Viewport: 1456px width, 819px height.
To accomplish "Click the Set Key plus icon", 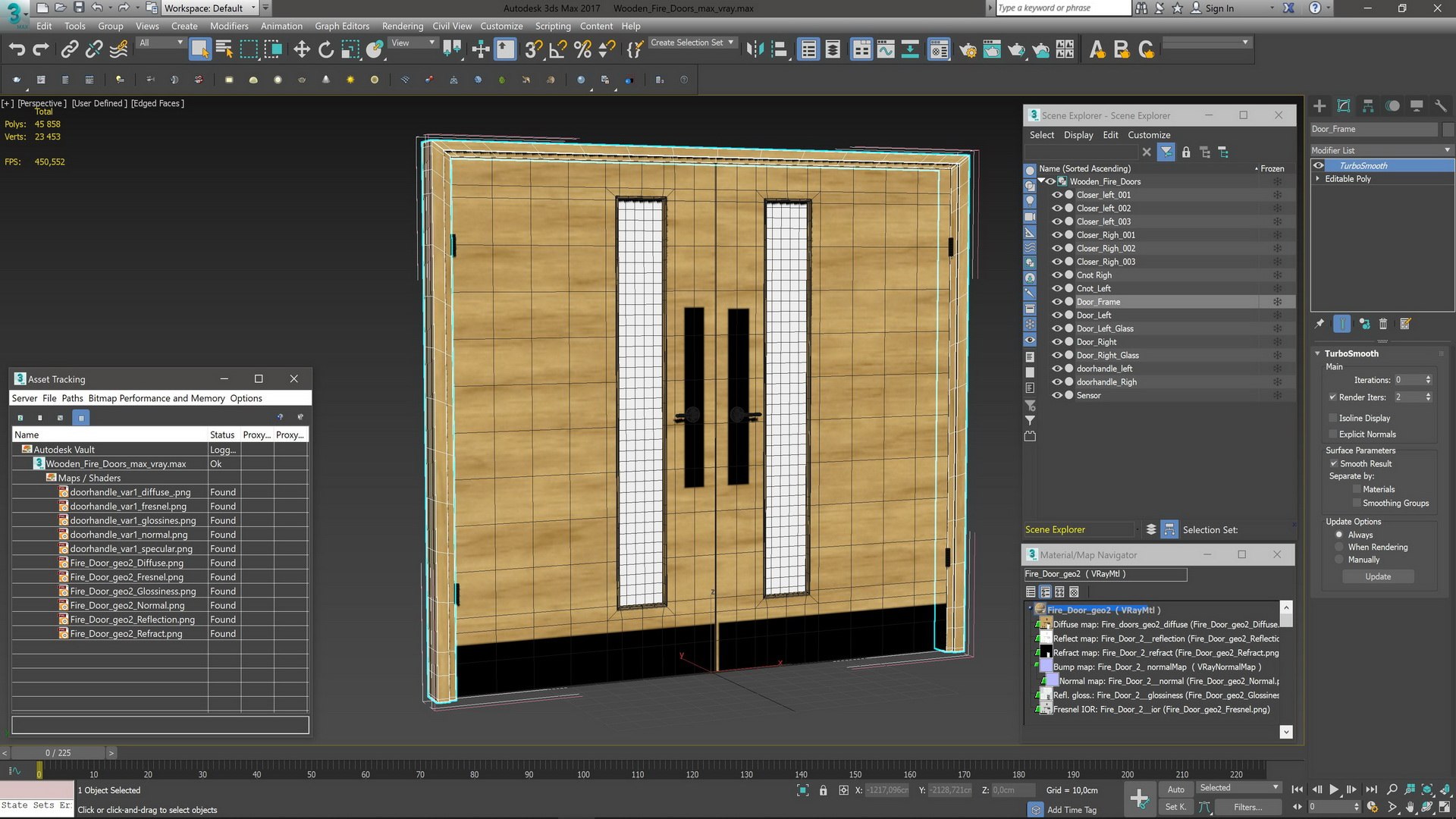I will [x=1139, y=798].
